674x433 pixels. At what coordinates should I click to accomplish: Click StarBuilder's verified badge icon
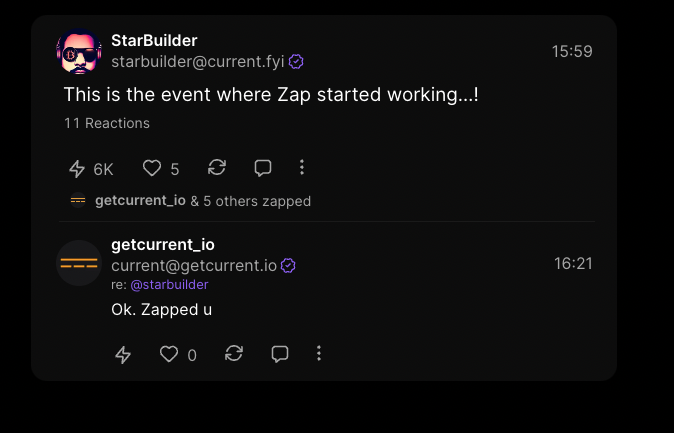(x=296, y=62)
